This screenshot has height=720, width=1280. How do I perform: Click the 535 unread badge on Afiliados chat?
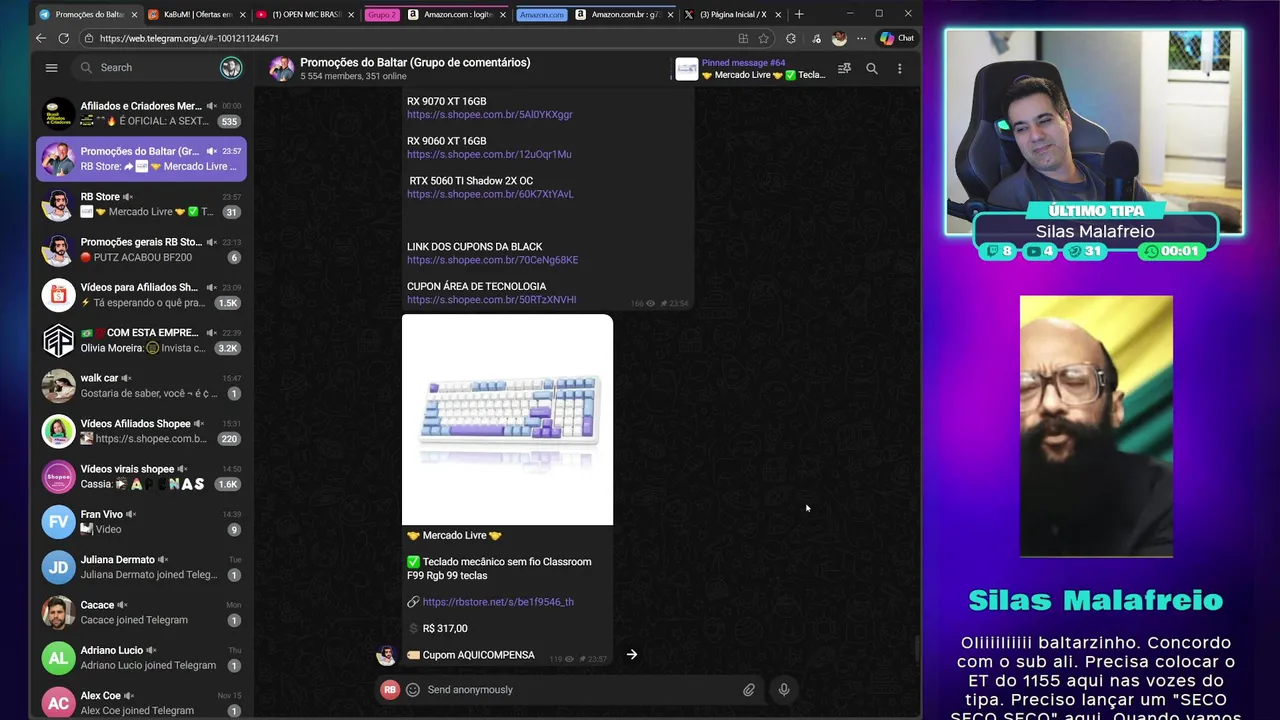[229, 121]
